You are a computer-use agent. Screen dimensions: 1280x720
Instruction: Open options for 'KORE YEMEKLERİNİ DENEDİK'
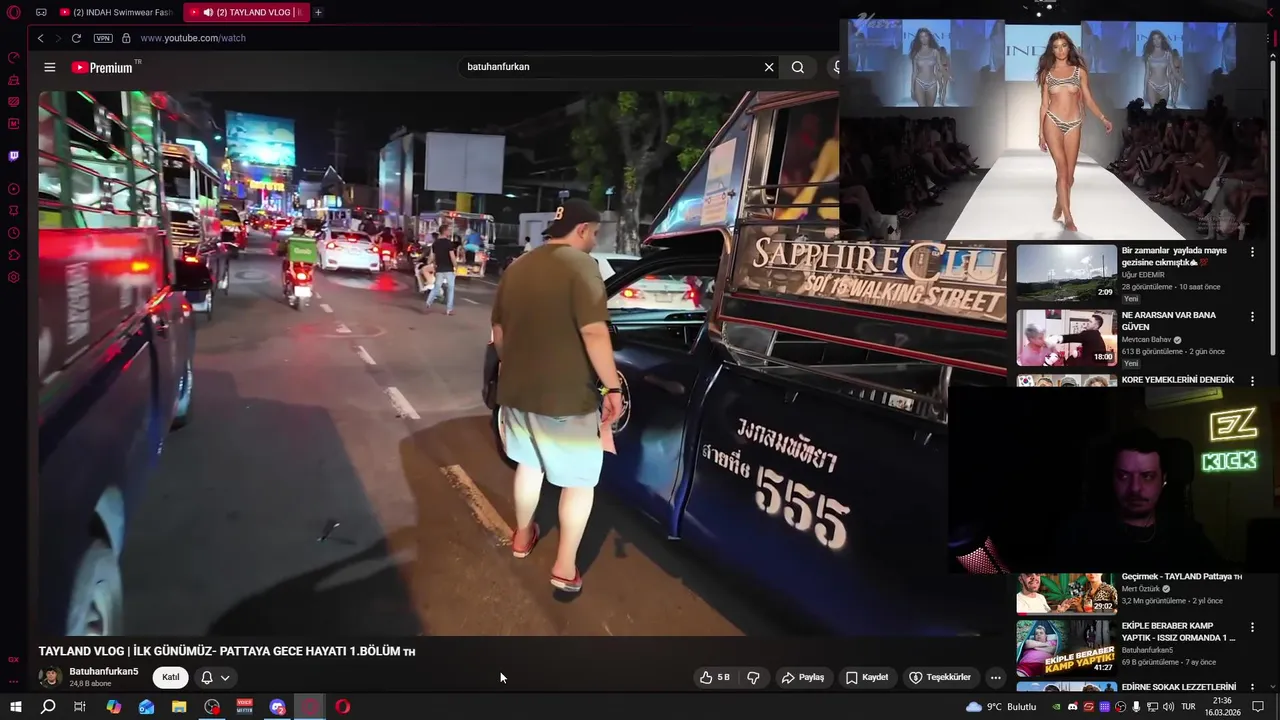pos(1252,381)
